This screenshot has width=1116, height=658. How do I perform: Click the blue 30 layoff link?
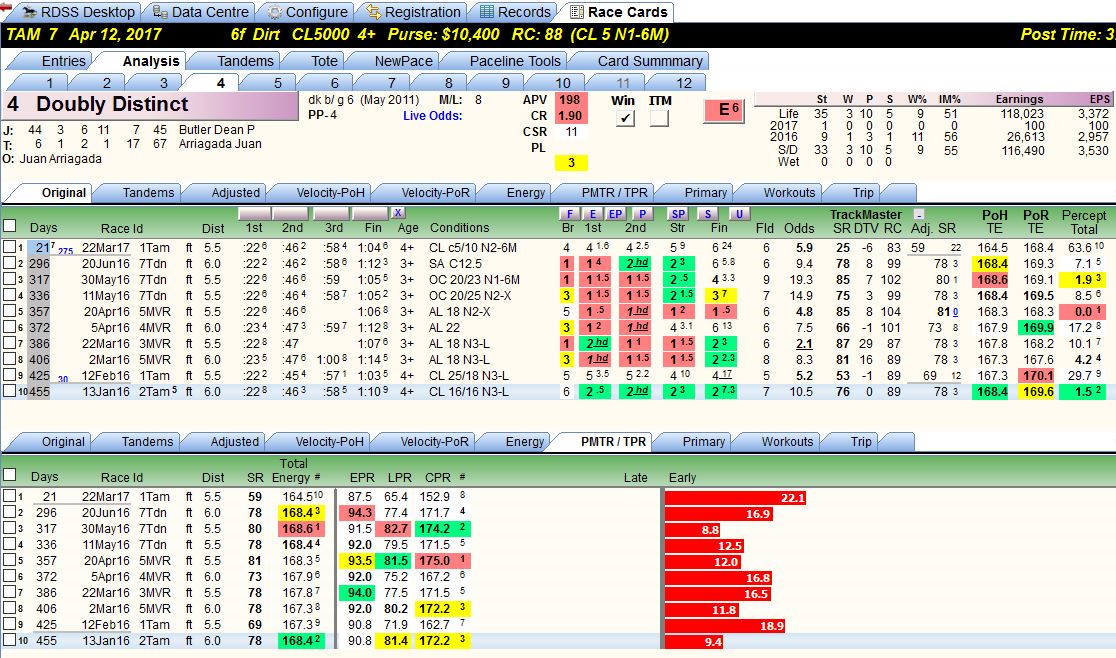(63, 379)
